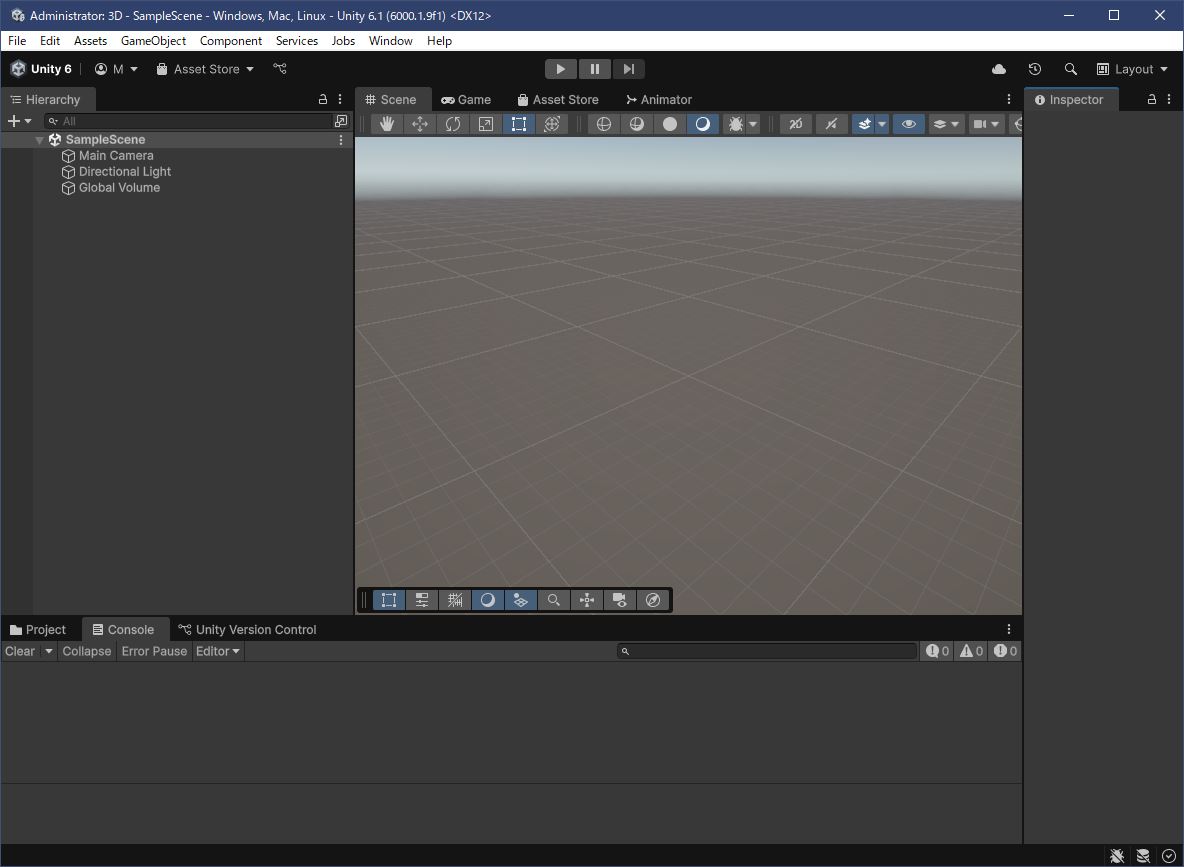Viewport: 1184px width, 867px height.
Task: Toggle Console errors counter
Action: (x=1005, y=651)
